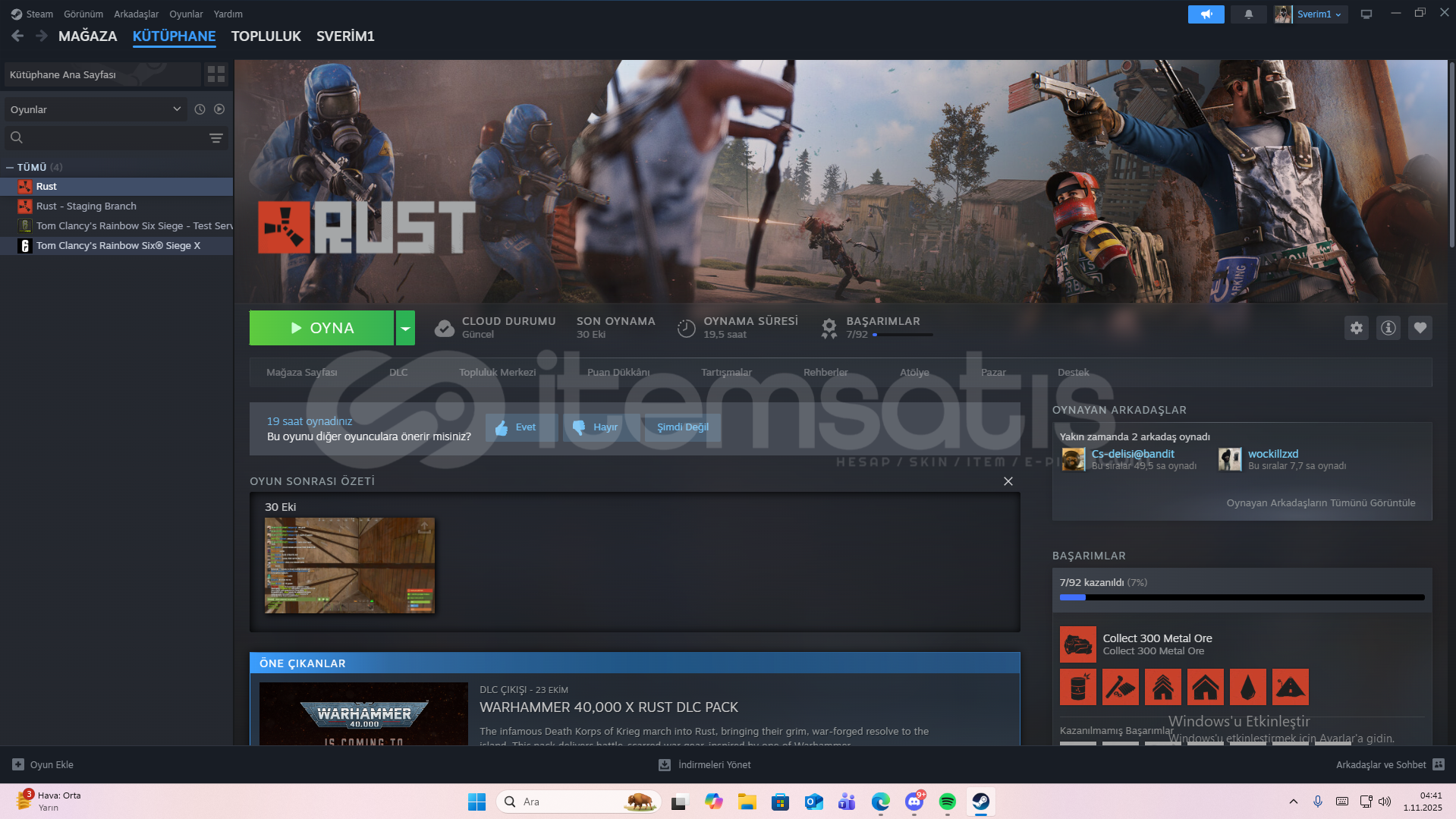Select Rust in the games list
The width and height of the screenshot is (1456, 819).
(117, 187)
